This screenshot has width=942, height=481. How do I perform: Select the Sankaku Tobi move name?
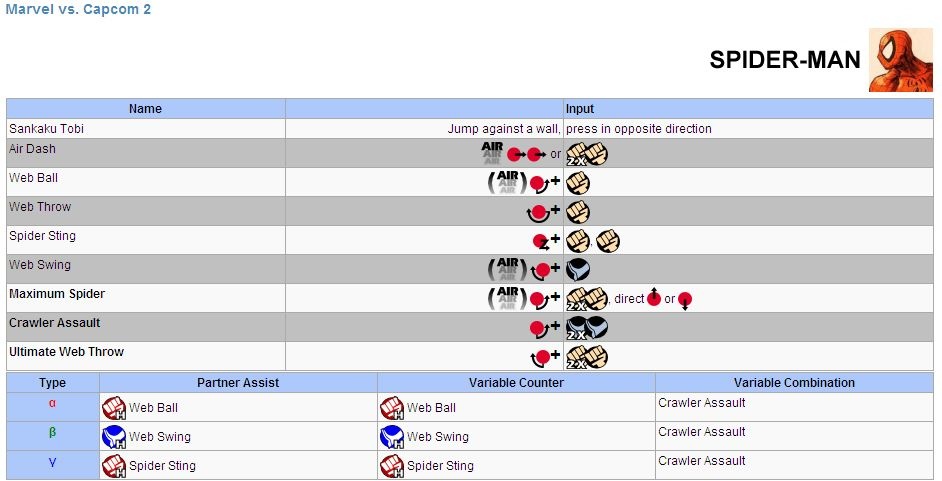coord(46,129)
